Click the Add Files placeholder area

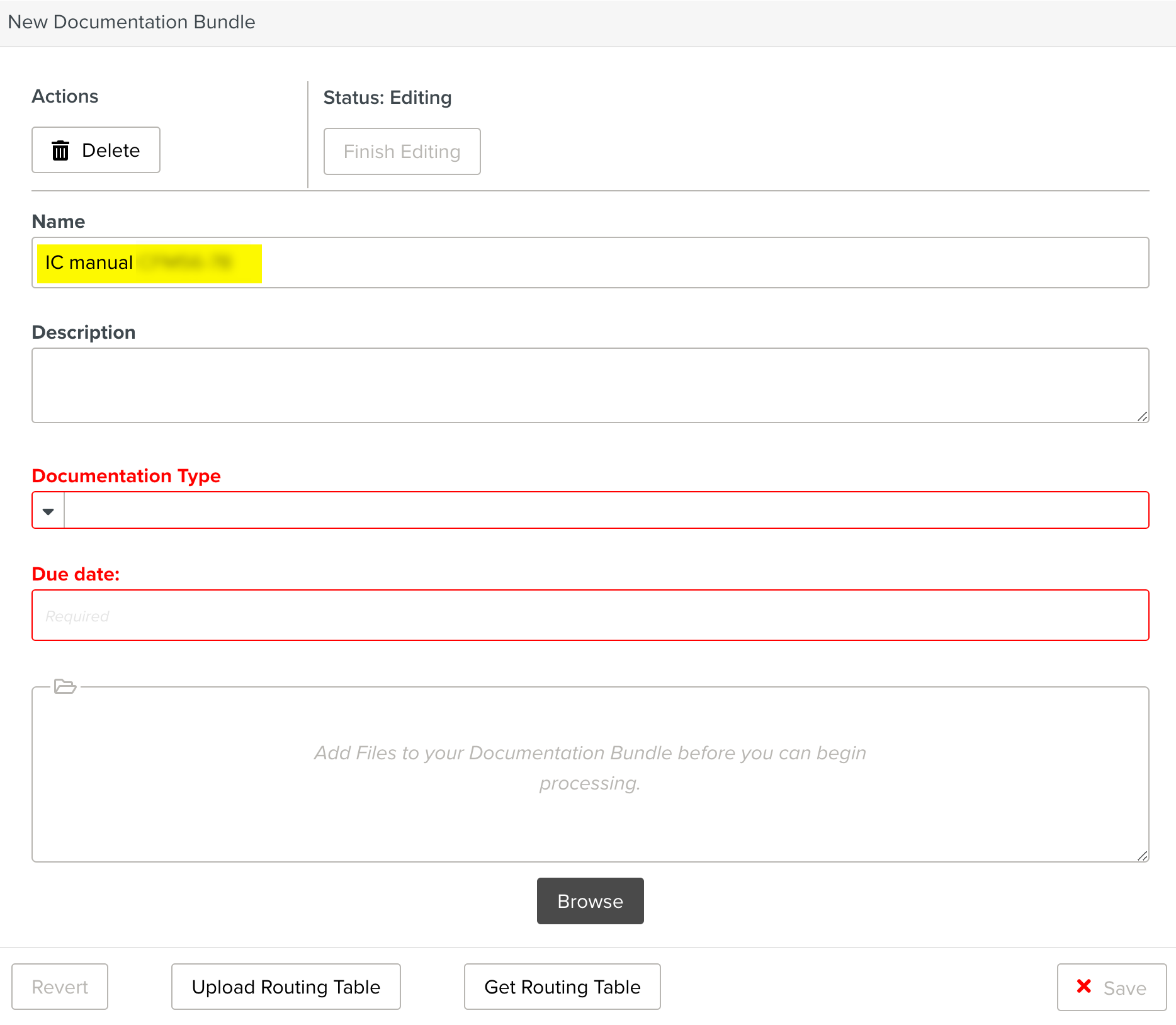[589, 768]
